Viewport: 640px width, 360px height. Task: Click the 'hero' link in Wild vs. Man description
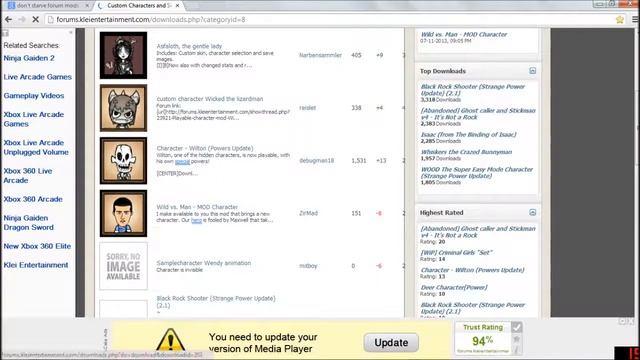196,220
